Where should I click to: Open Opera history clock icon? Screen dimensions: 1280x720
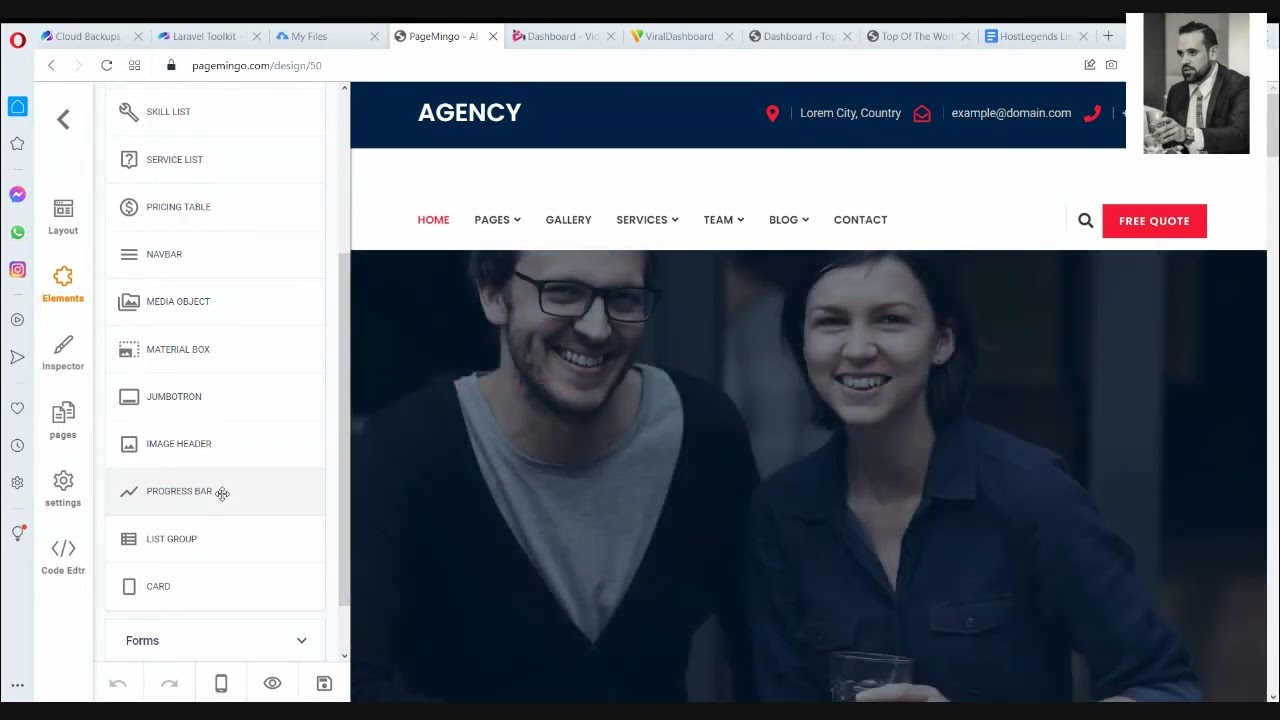17,446
